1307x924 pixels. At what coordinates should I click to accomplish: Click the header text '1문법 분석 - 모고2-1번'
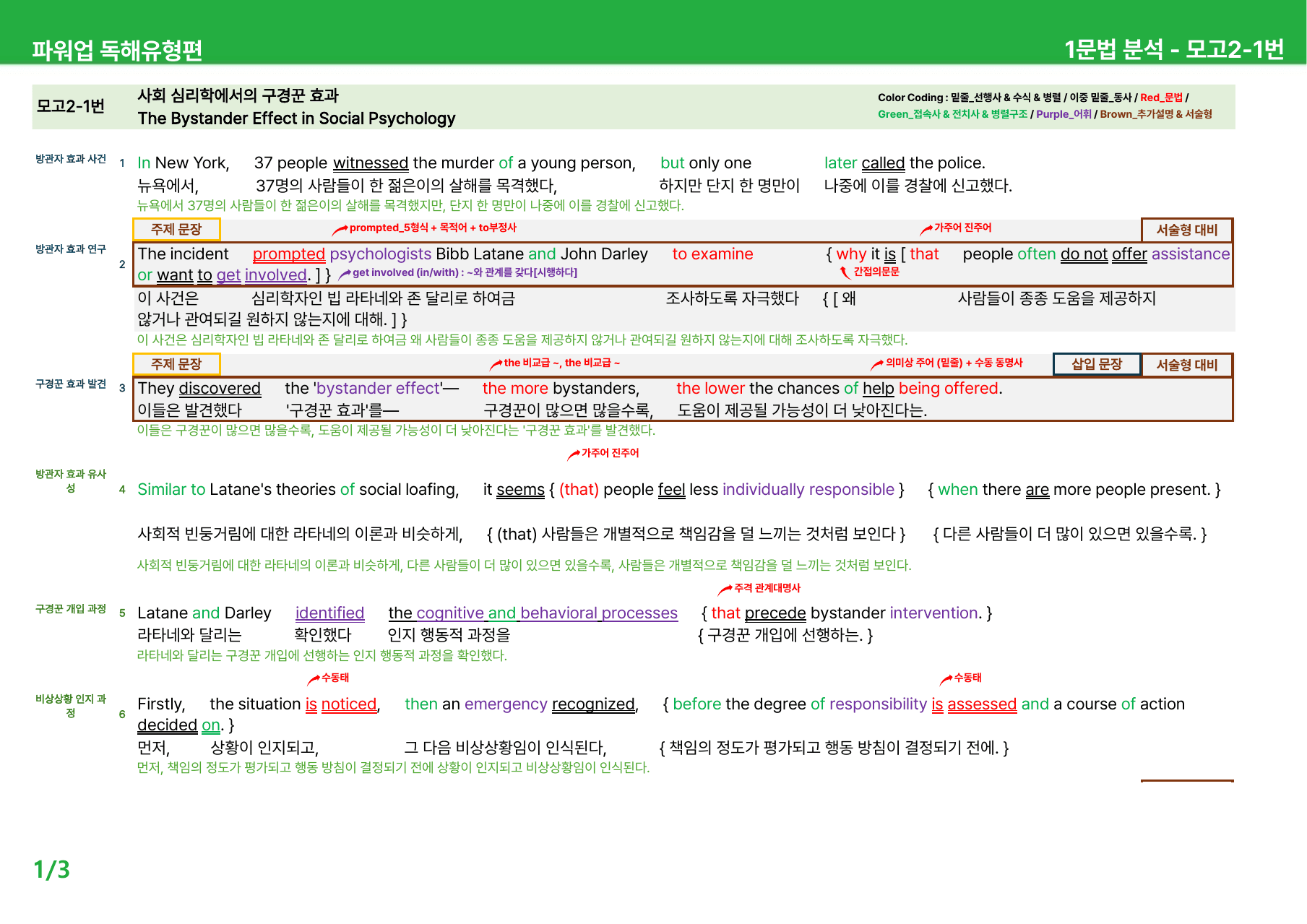[1173, 49]
